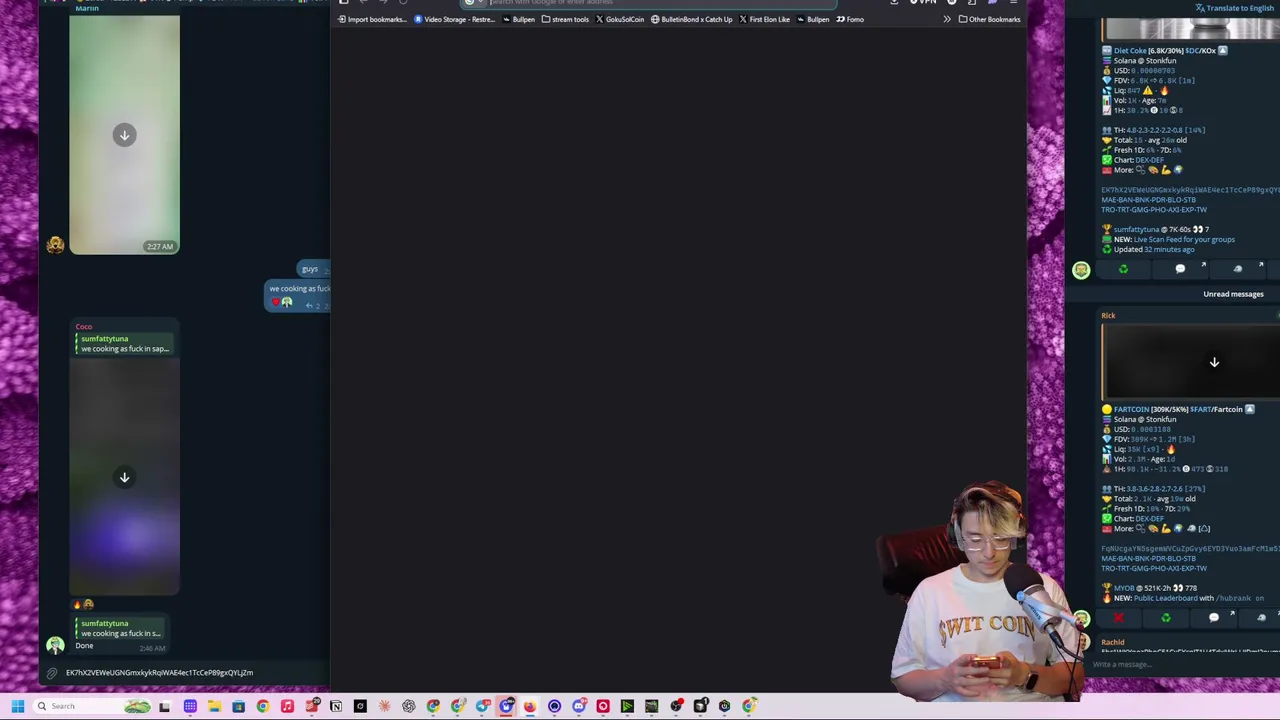Download the media in Rick's message
The height and width of the screenshot is (720, 1280).
click(x=1214, y=362)
